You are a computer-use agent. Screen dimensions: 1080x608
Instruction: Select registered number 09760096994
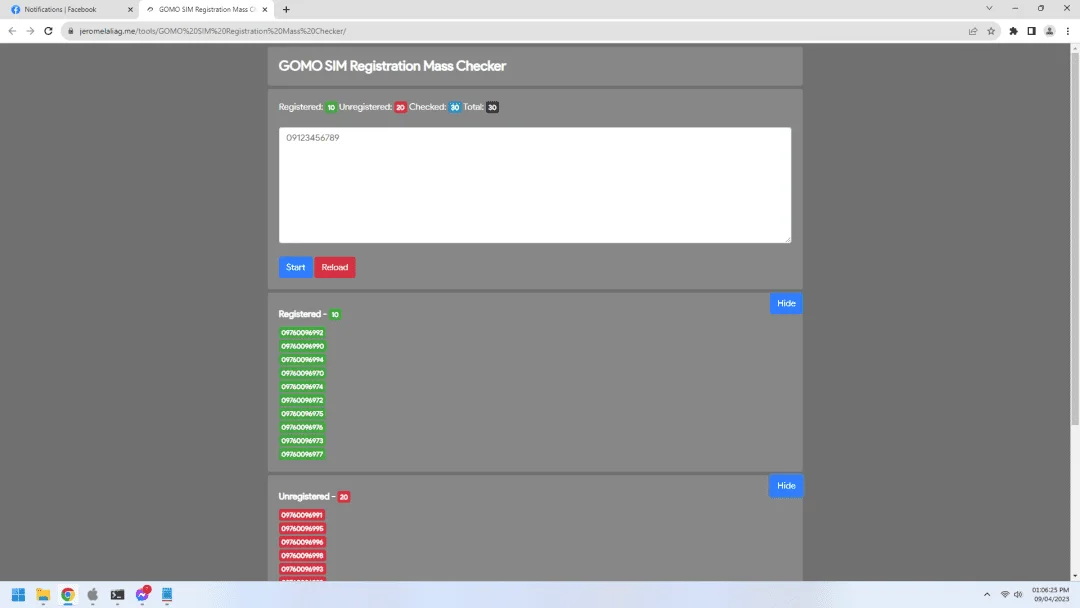coord(302,359)
